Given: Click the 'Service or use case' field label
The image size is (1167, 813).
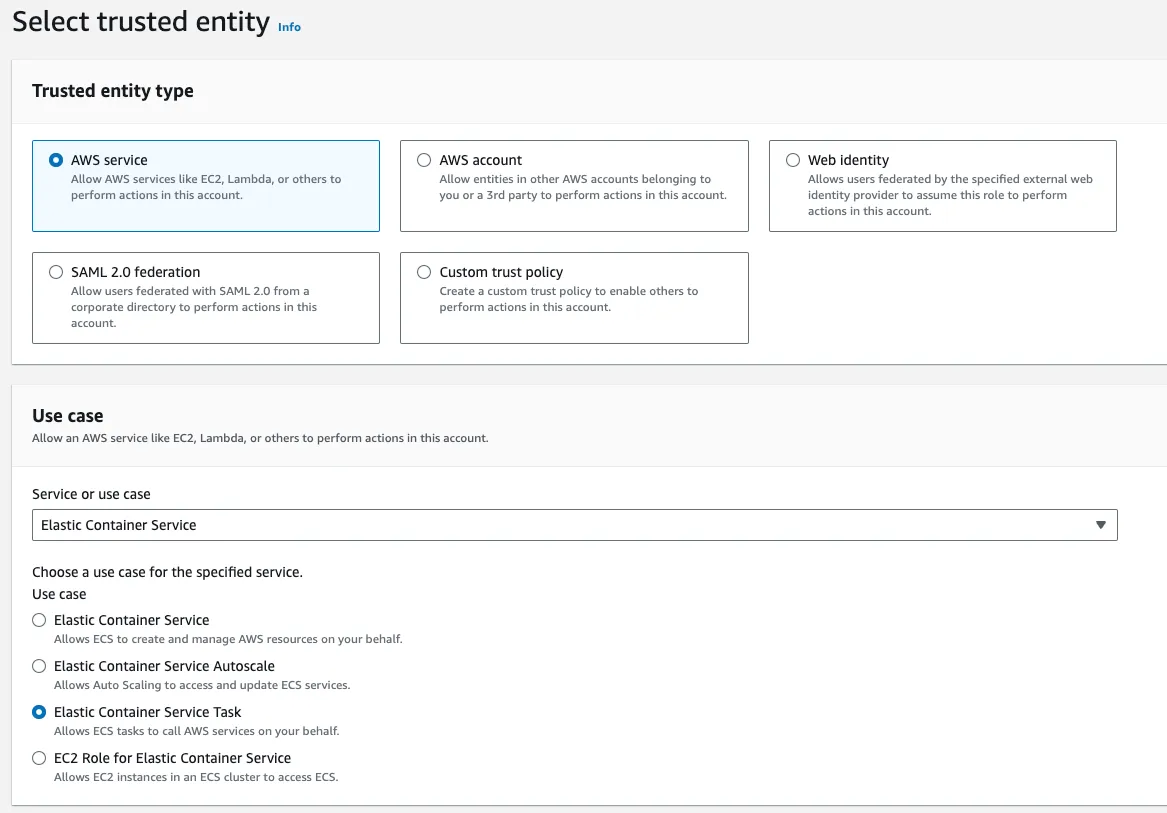Looking at the screenshot, I should coord(91,494).
